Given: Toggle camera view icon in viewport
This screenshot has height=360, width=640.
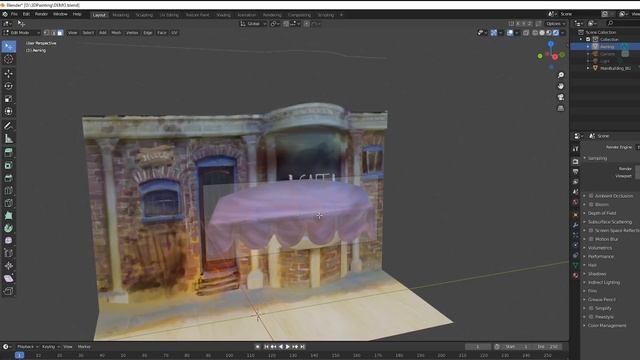Looking at the screenshot, I should pyautogui.click(x=561, y=97).
